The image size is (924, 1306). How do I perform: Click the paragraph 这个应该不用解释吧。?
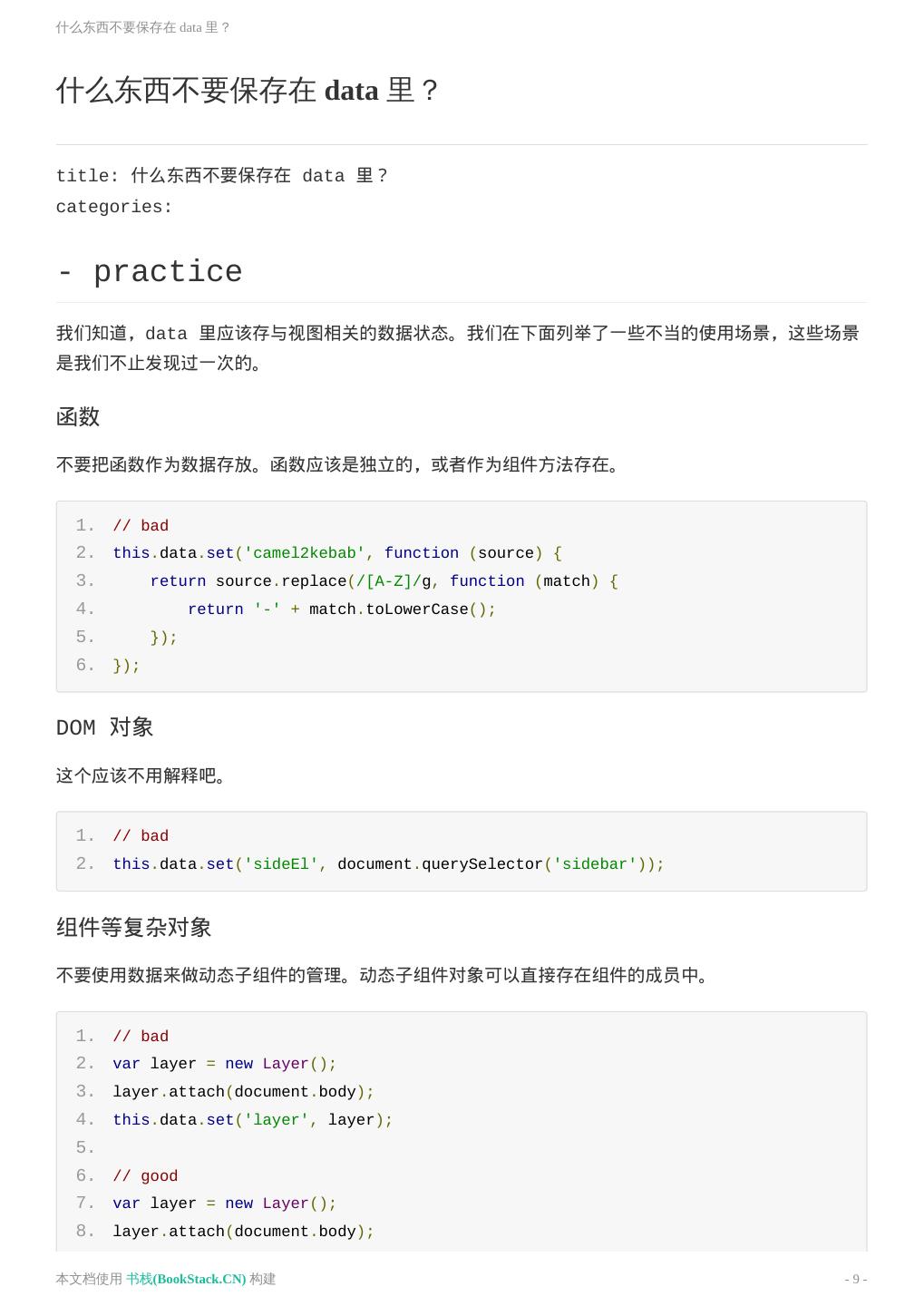pyautogui.click(x=141, y=775)
